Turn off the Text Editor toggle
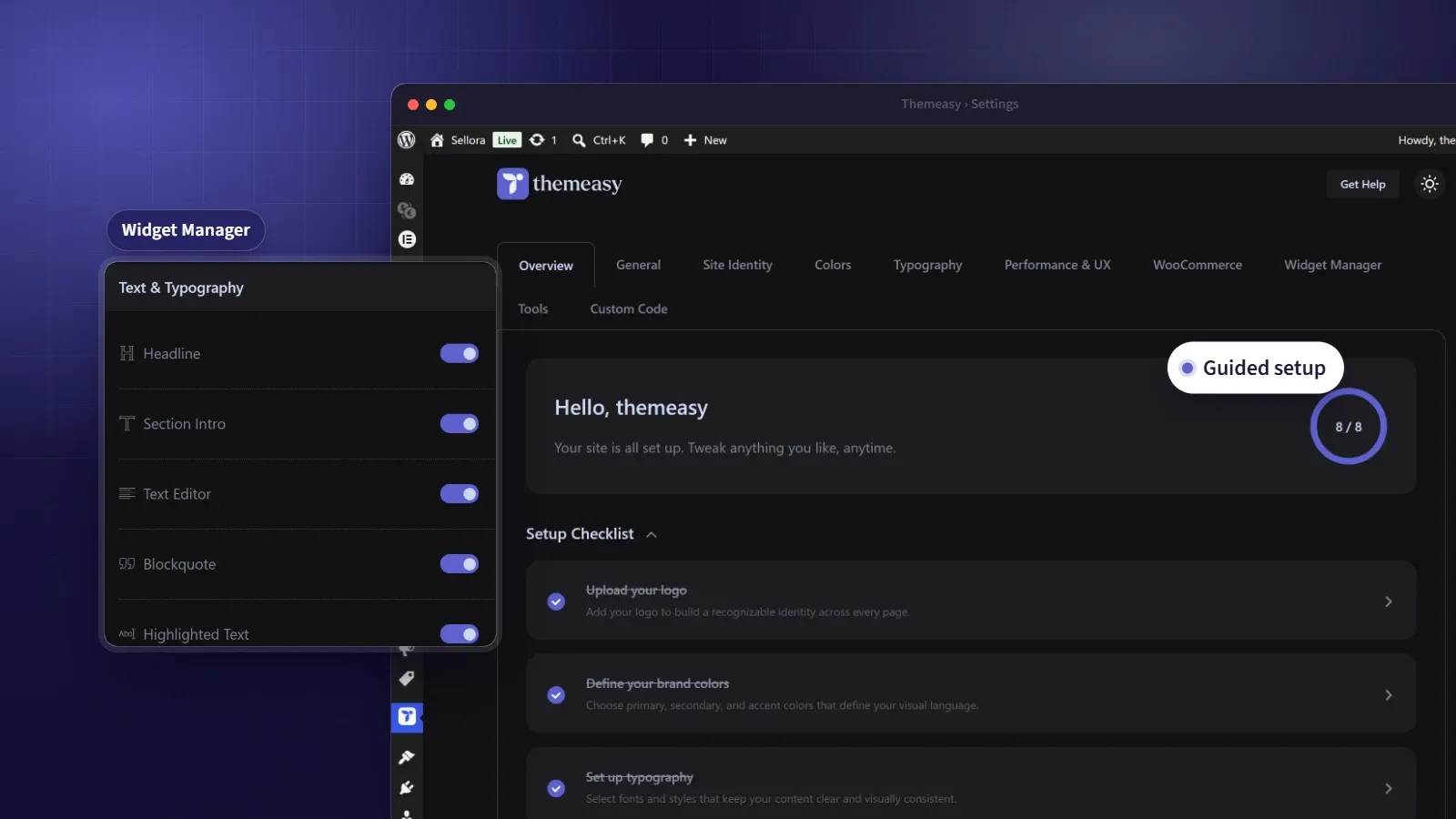Screen dimensions: 1456x819 [460, 493]
